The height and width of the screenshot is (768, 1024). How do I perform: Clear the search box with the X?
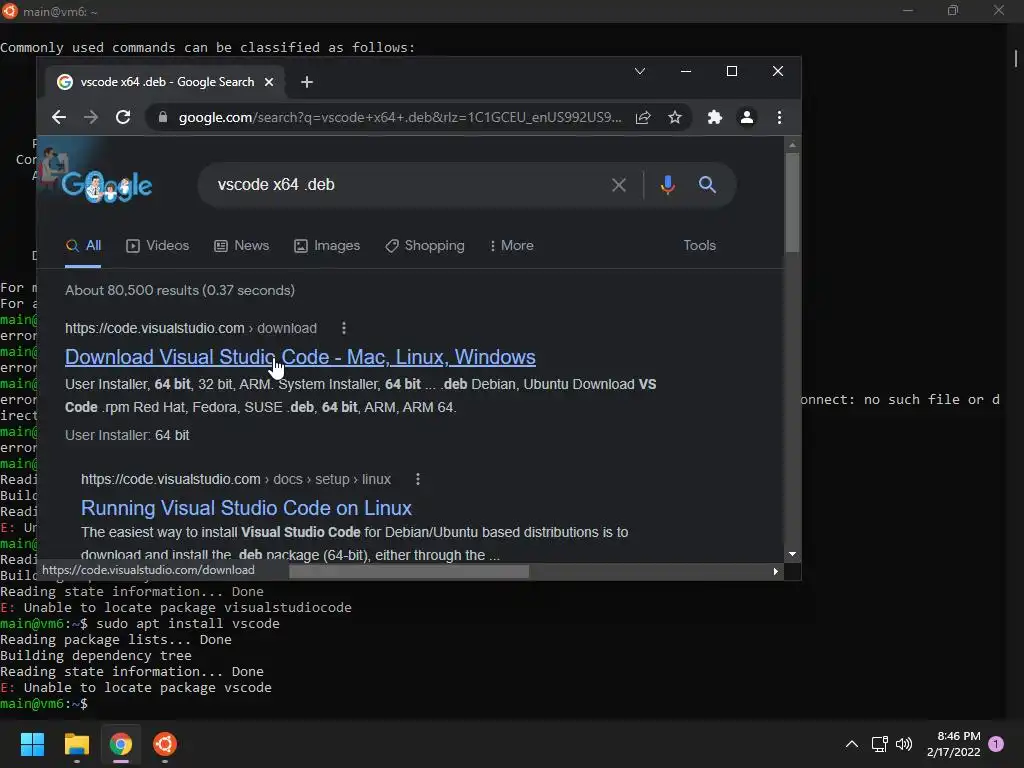coord(619,185)
